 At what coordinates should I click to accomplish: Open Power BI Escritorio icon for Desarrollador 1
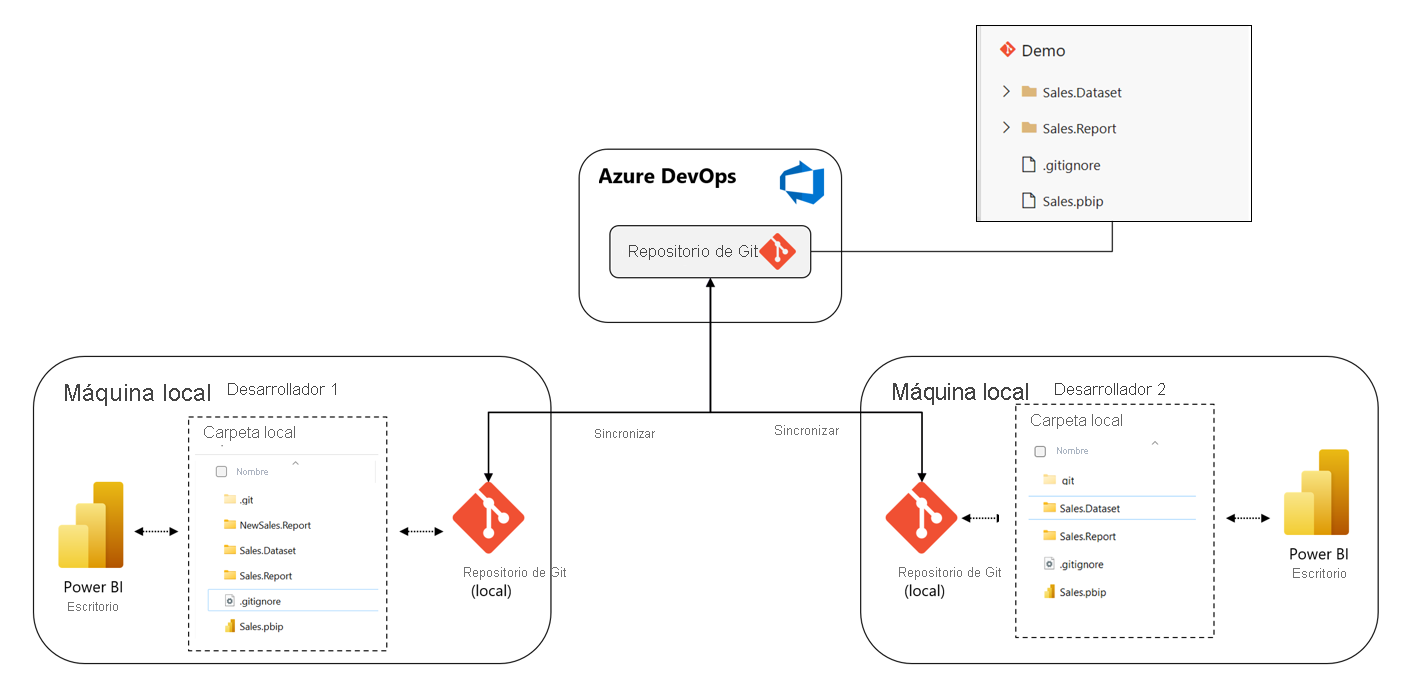pyautogui.click(x=91, y=522)
